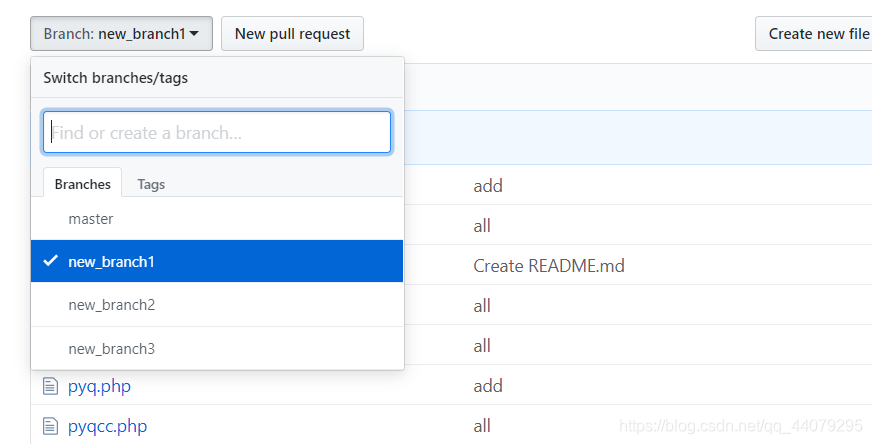Click the all commit message just above Create README.md
The image size is (872, 444).
[x=482, y=226]
